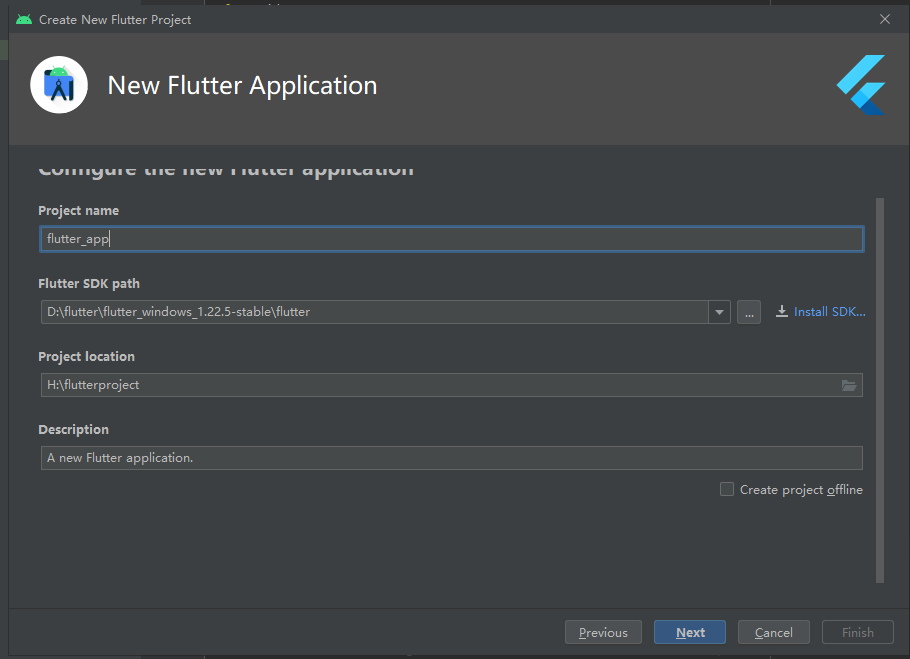
Task: Click the Create New Flutter Project title text
Action: coord(115,20)
